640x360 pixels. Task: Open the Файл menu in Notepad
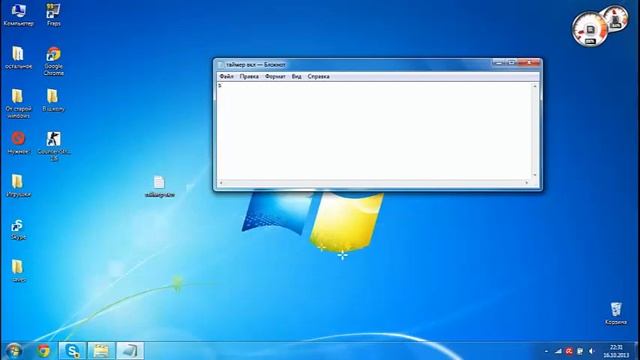(227, 76)
